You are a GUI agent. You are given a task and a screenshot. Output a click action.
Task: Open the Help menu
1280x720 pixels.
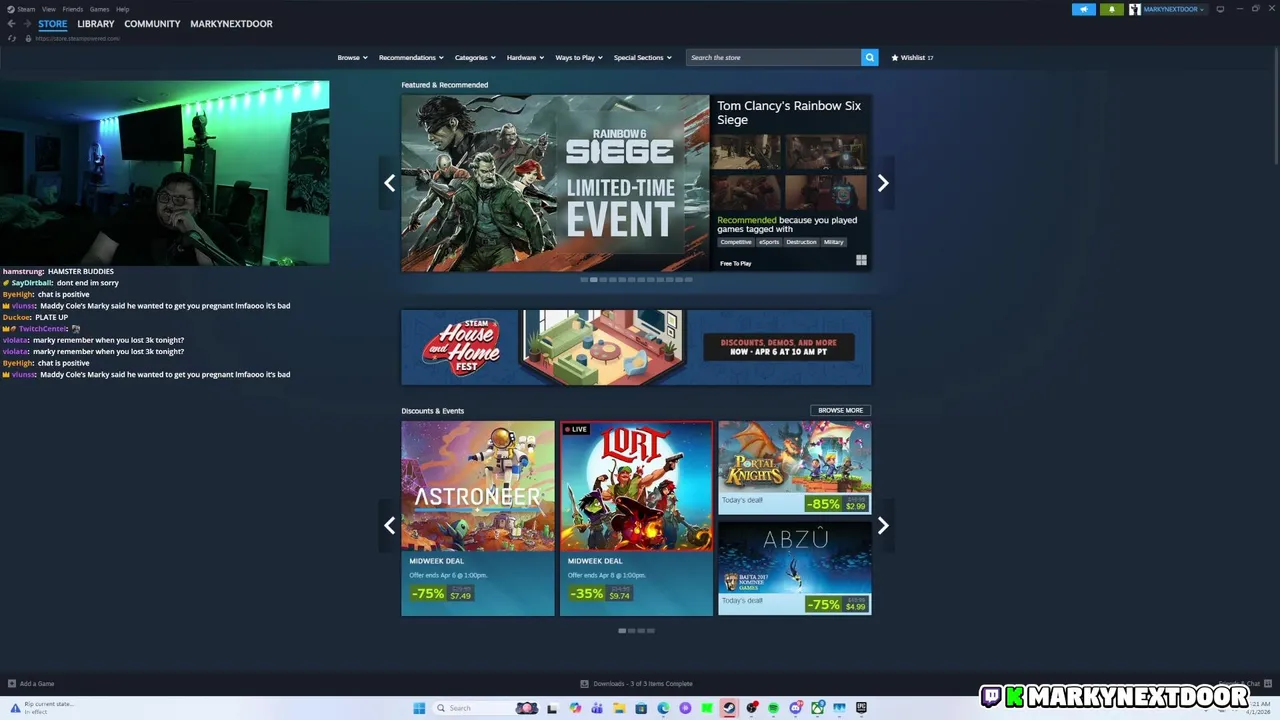[122, 9]
